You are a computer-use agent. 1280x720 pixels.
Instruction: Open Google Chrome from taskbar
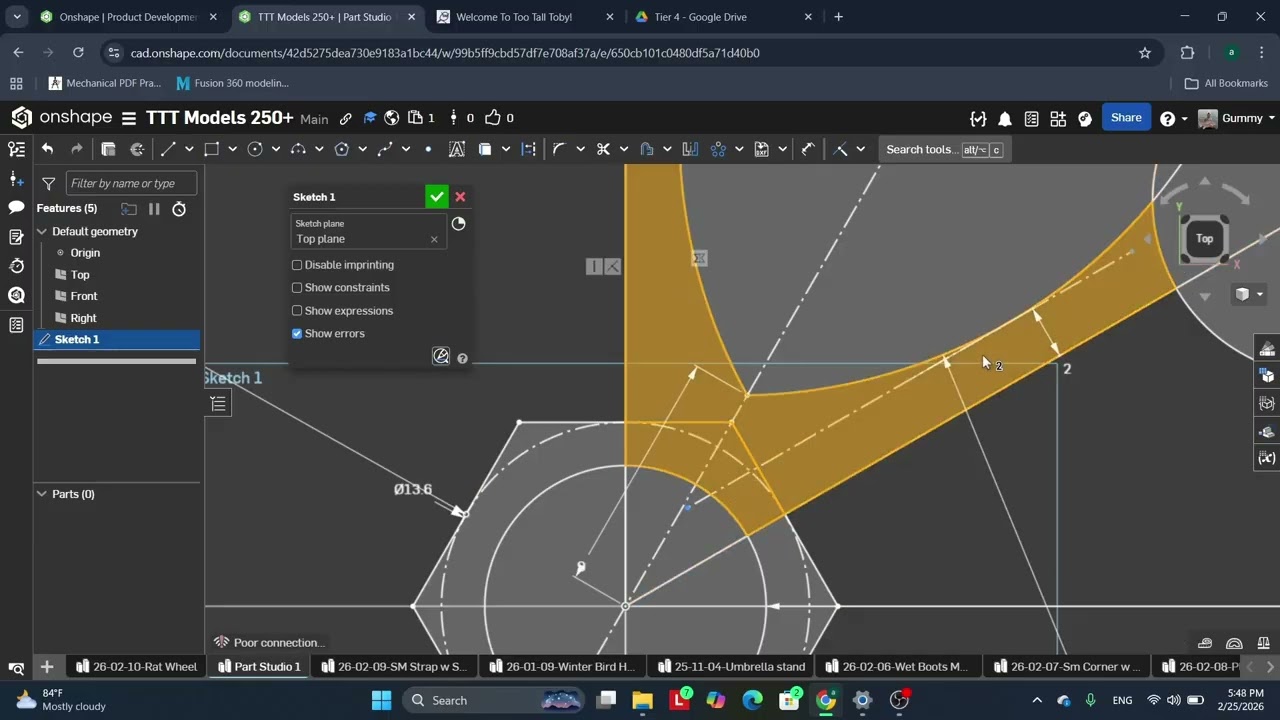(826, 700)
